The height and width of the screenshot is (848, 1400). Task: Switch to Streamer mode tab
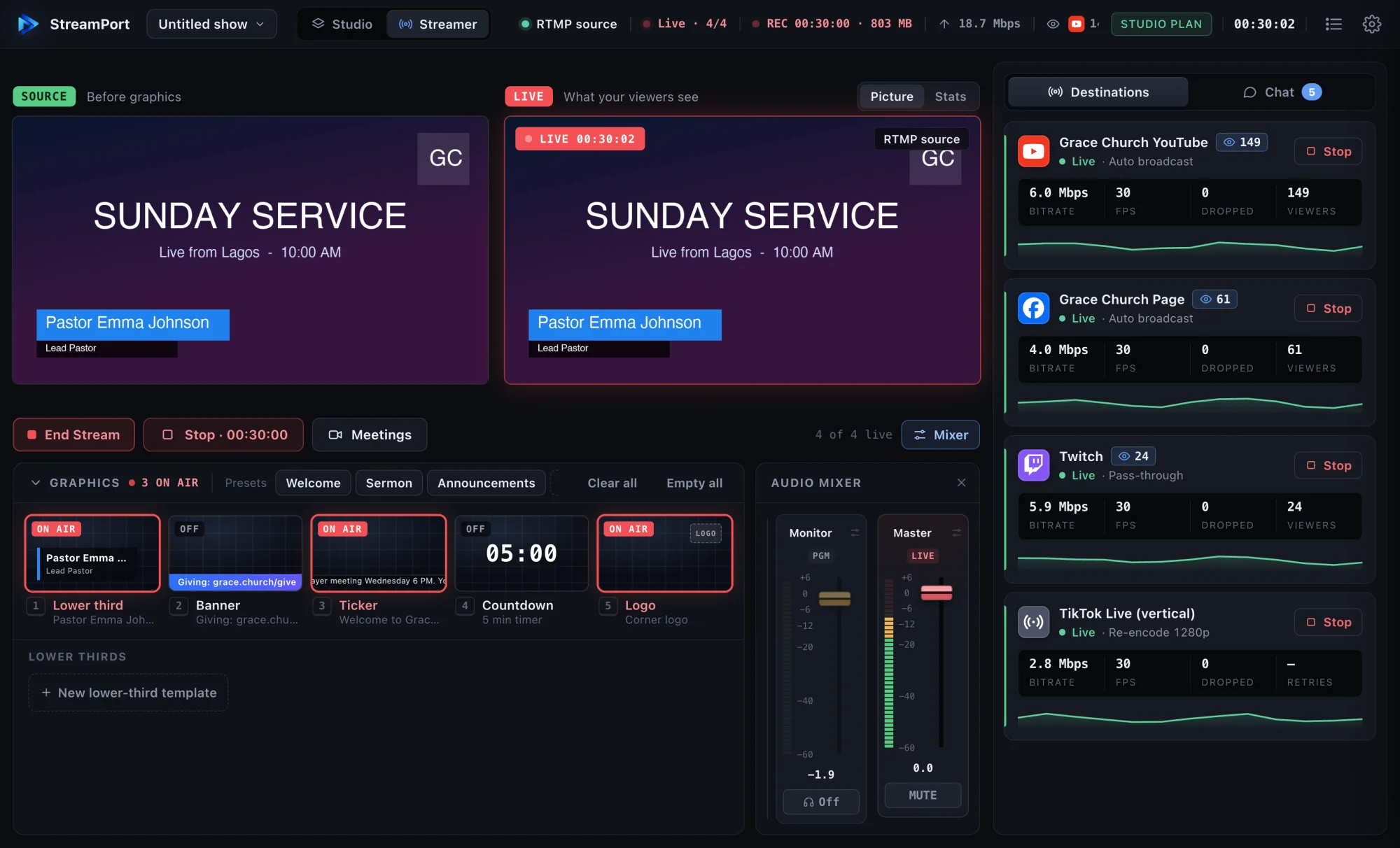coord(437,24)
